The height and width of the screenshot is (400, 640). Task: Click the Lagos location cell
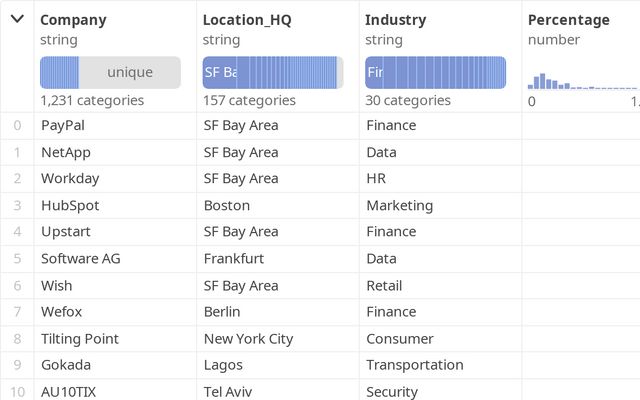point(223,365)
